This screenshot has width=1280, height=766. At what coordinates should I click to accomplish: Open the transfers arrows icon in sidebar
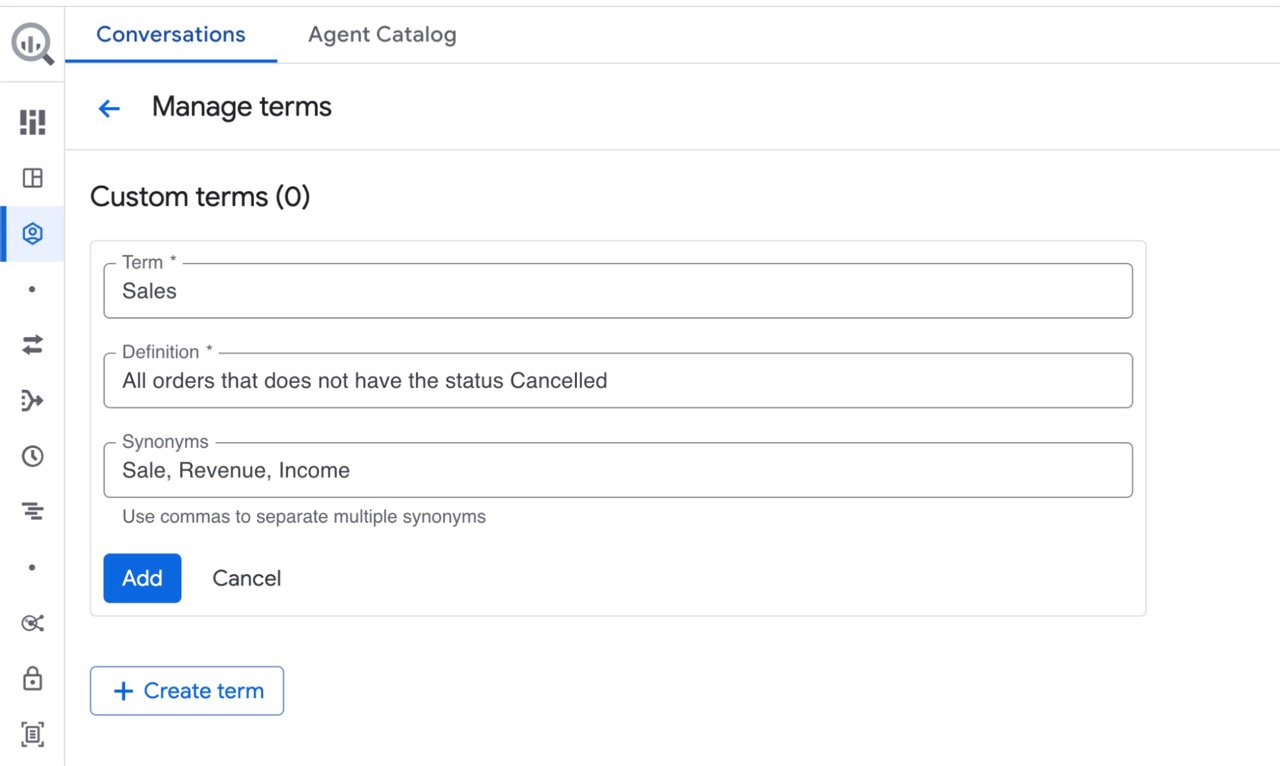tap(32, 345)
